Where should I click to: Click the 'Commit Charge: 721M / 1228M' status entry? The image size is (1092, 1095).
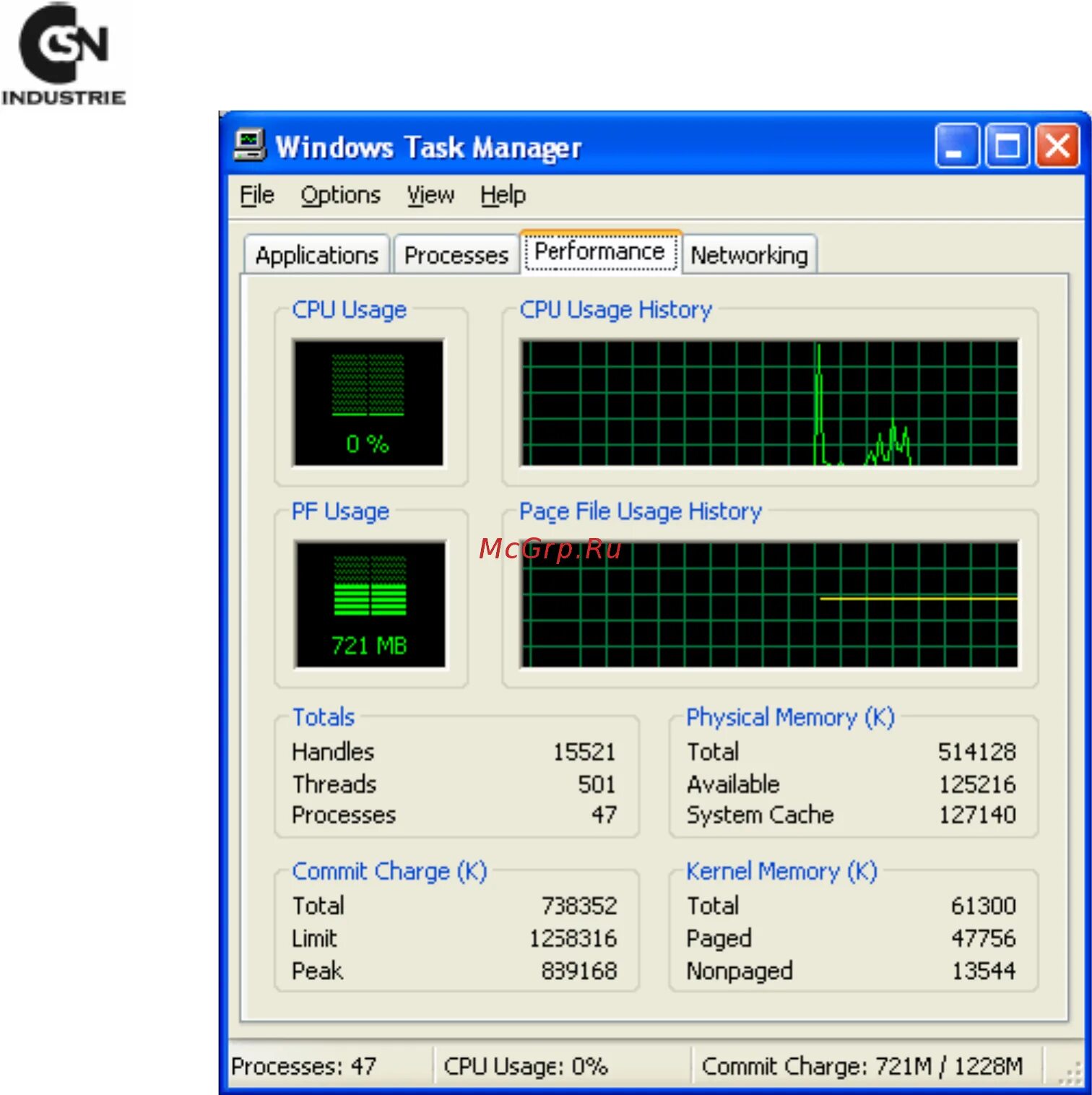click(x=862, y=1066)
